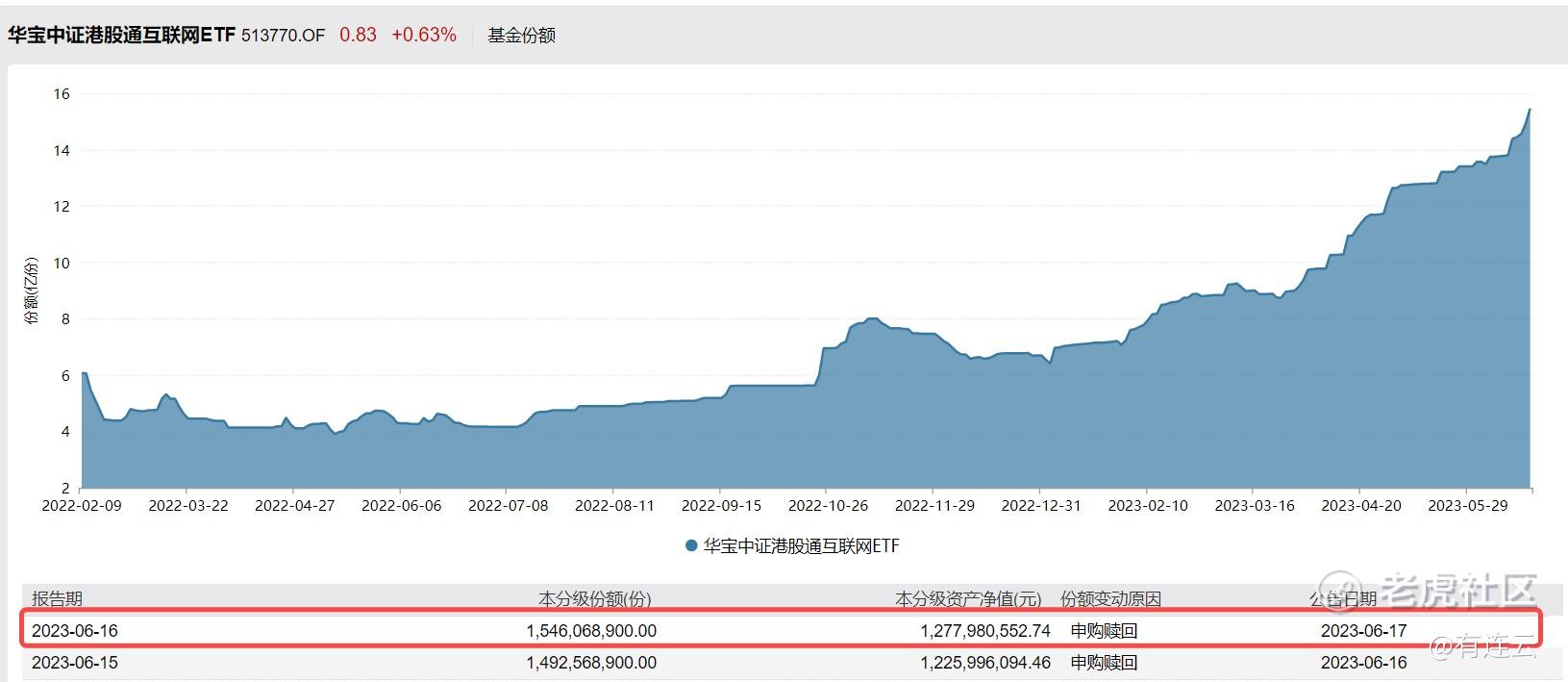This screenshot has height=682, width=1568.
Task: Click the announcement date 2023-06-17
Action: (1364, 631)
